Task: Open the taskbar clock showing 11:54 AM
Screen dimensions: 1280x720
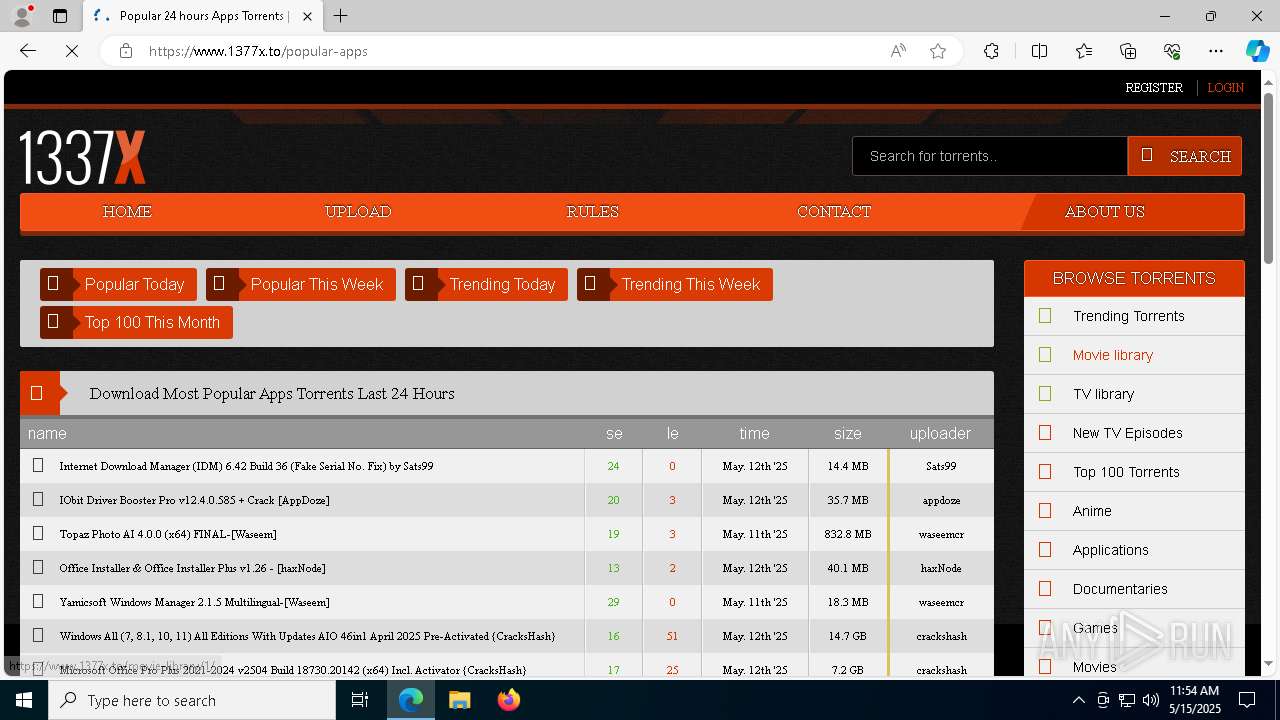Action: click(1194, 700)
